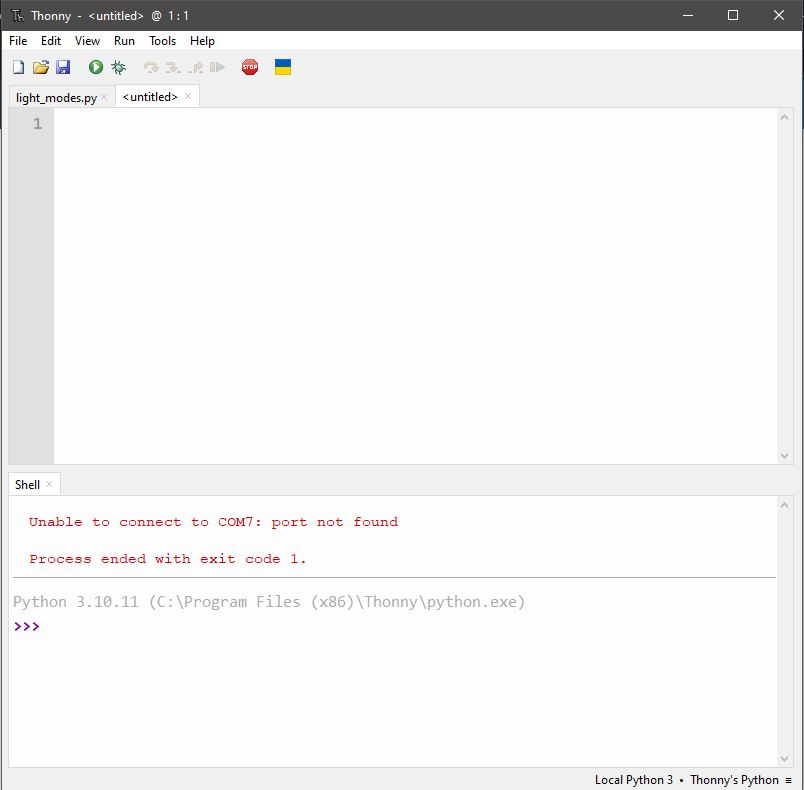
Task: Click the editor scrollbar down arrow
Action: pyautogui.click(x=784, y=456)
